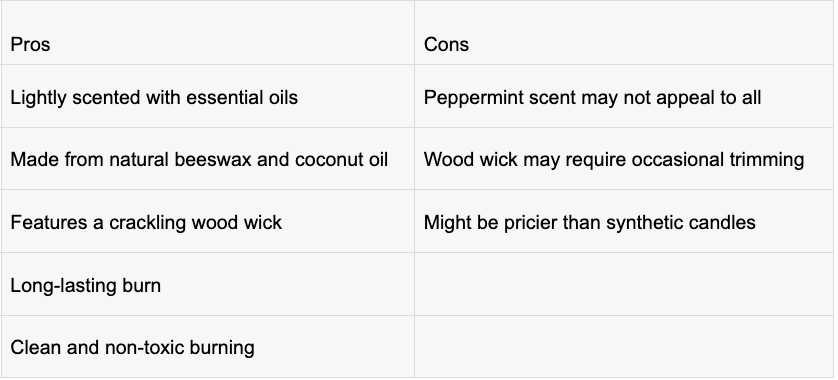
Task: Click 'Lightly scented with essential oils' cell
Action: (207, 96)
